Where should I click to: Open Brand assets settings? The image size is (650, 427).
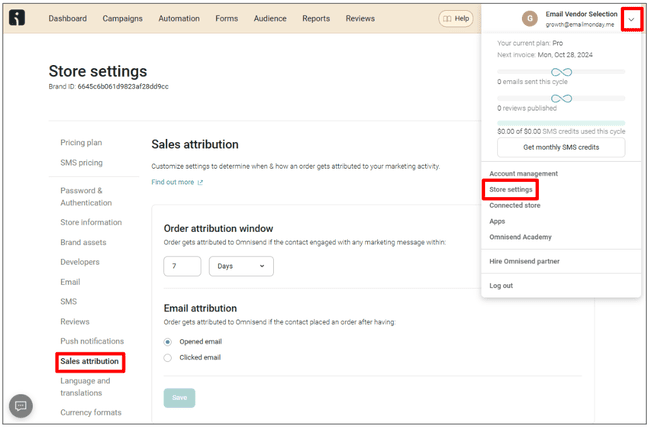pyautogui.click(x=83, y=243)
